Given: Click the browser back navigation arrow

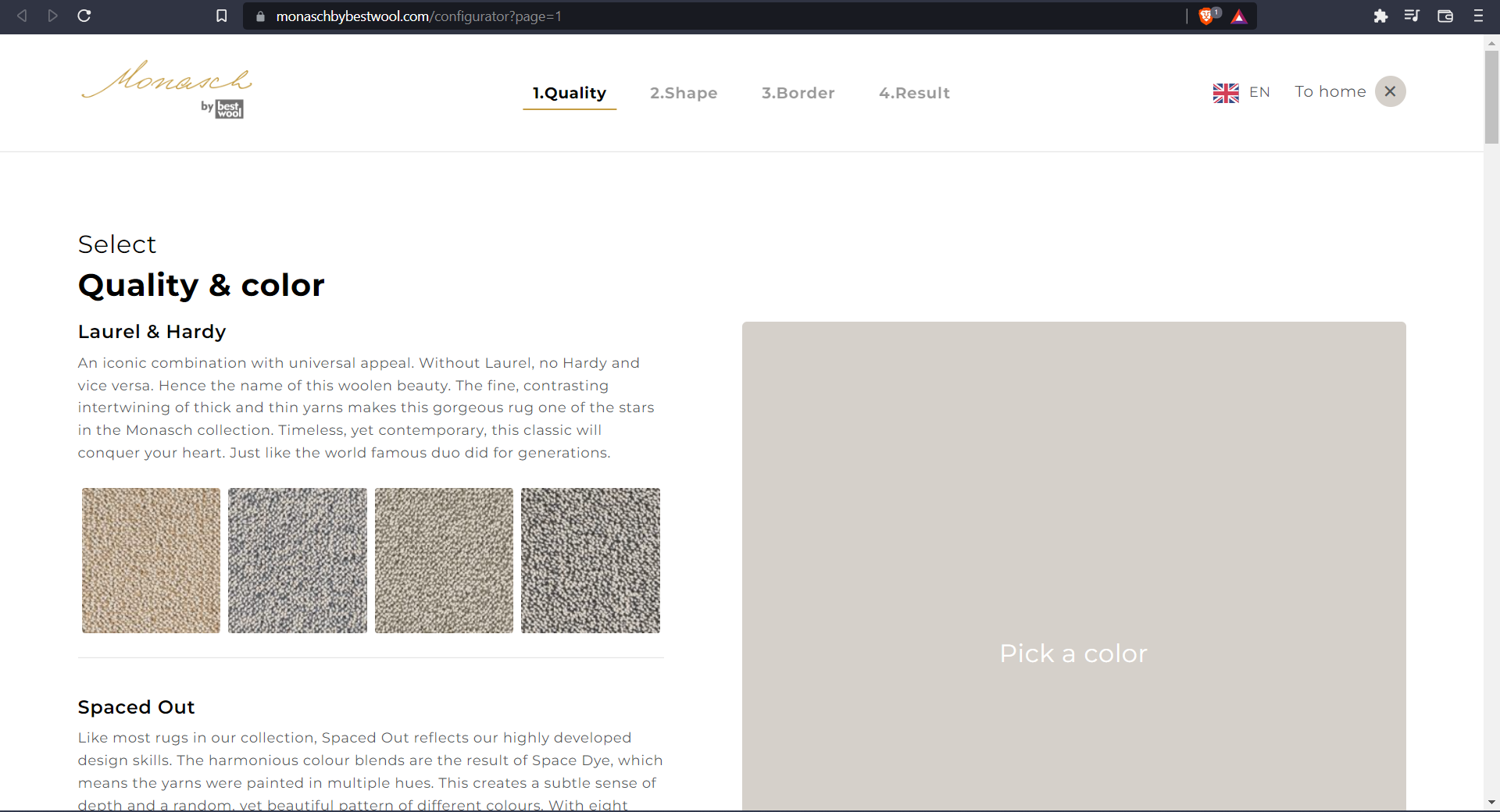Looking at the screenshot, I should tap(21, 16).
